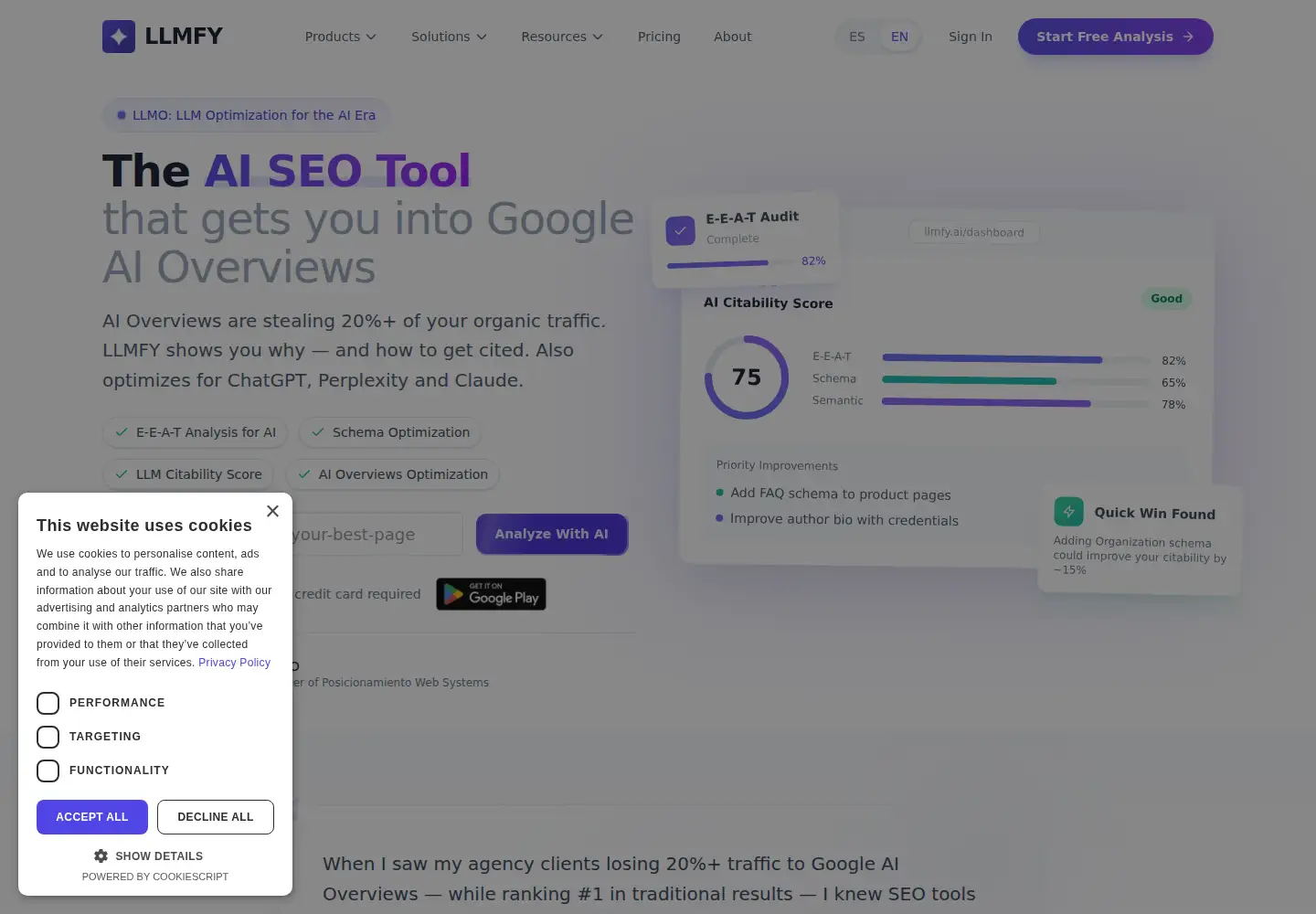Click the arrow in Start Free Analysis

click(1188, 37)
